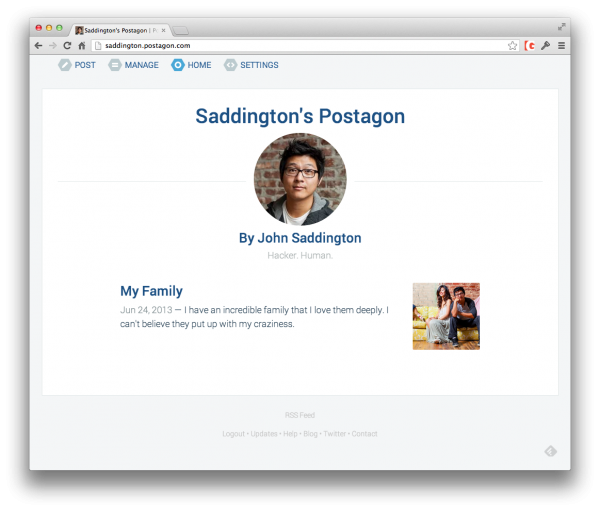Click the browser forward arrow
The image size is (600, 511).
pos(53,46)
